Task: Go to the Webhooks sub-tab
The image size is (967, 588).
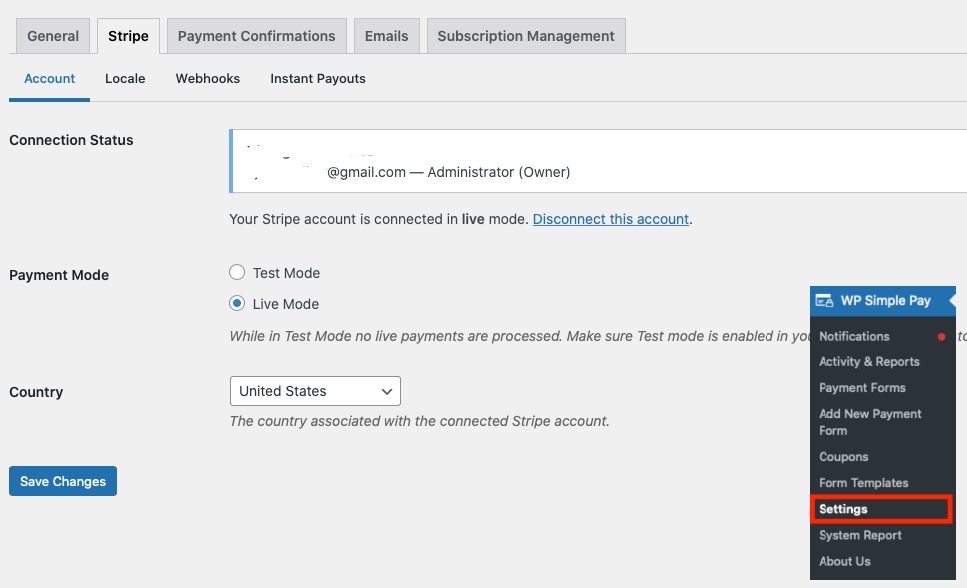Action: 208,79
